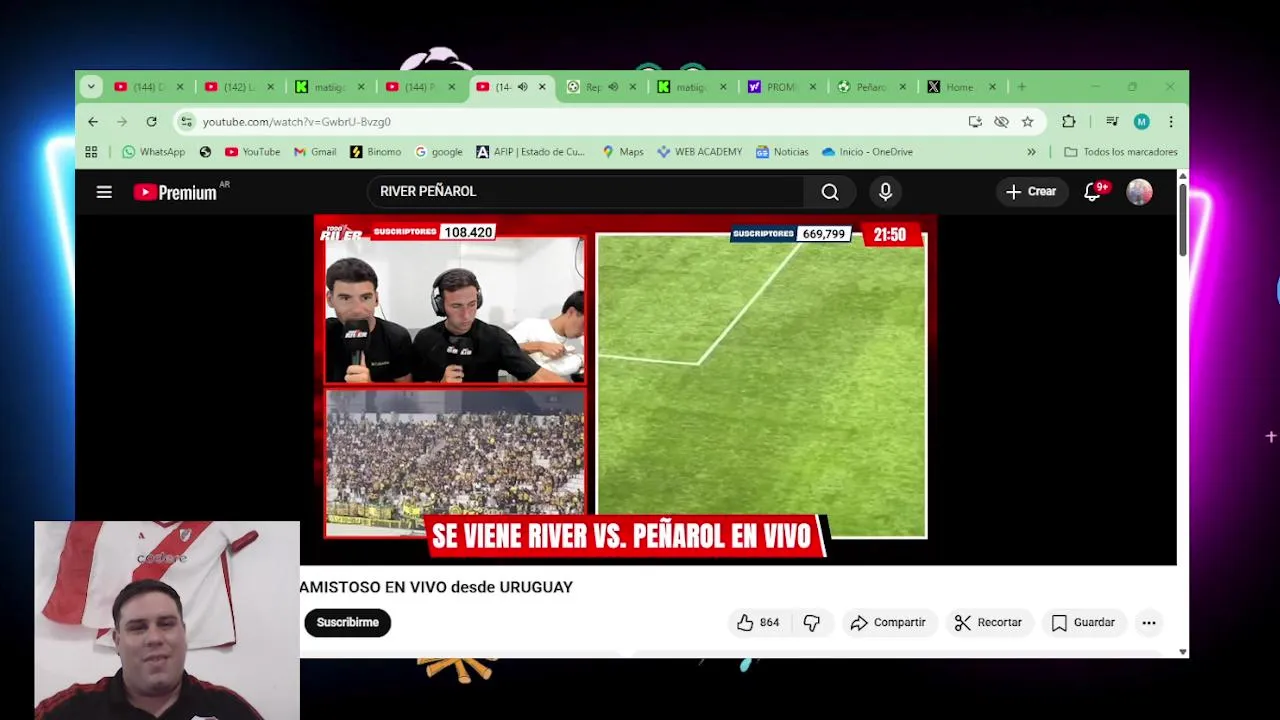Open the Binomo bookmark
The width and height of the screenshot is (1280, 720).
(x=375, y=152)
